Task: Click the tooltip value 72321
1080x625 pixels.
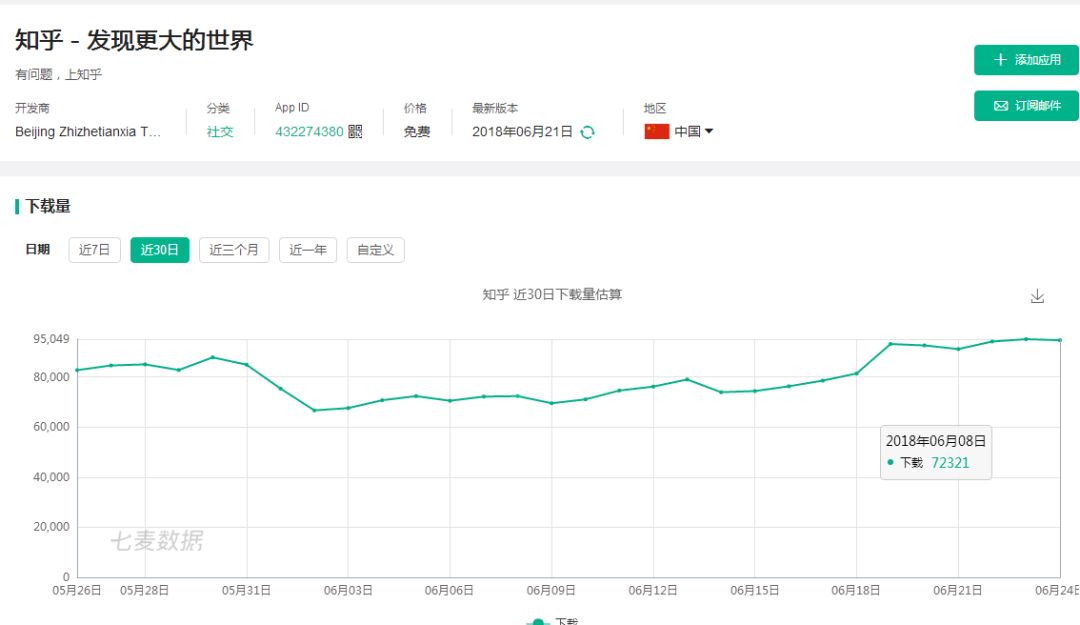Action: click(950, 463)
